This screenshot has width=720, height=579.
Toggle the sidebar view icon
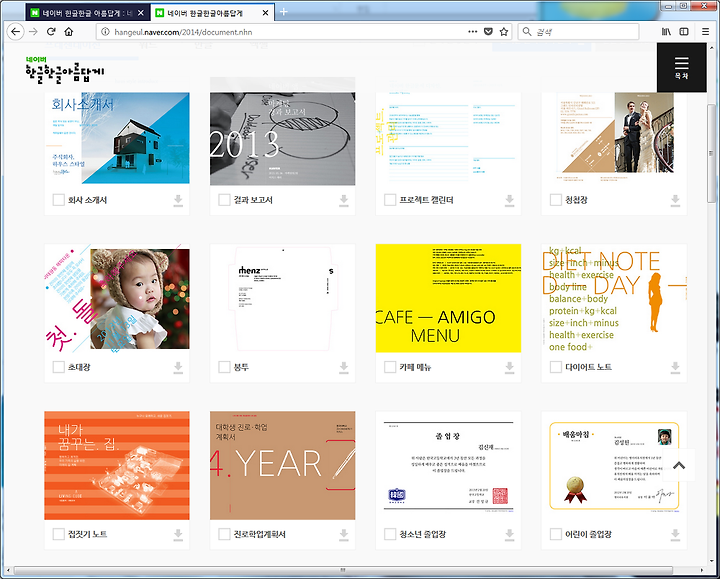[x=684, y=32]
